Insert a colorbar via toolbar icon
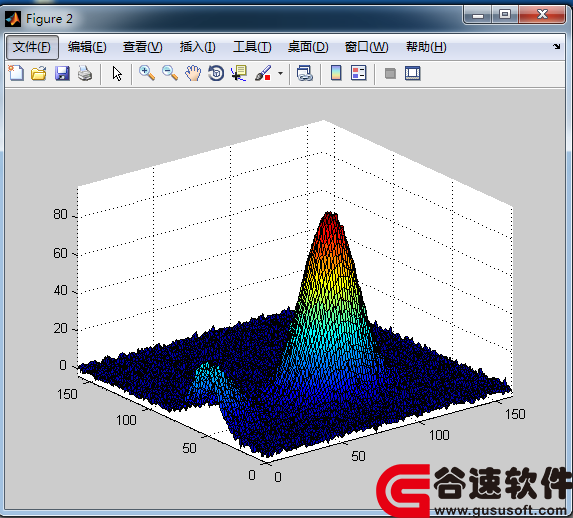The width and height of the screenshot is (573, 518). click(336, 73)
